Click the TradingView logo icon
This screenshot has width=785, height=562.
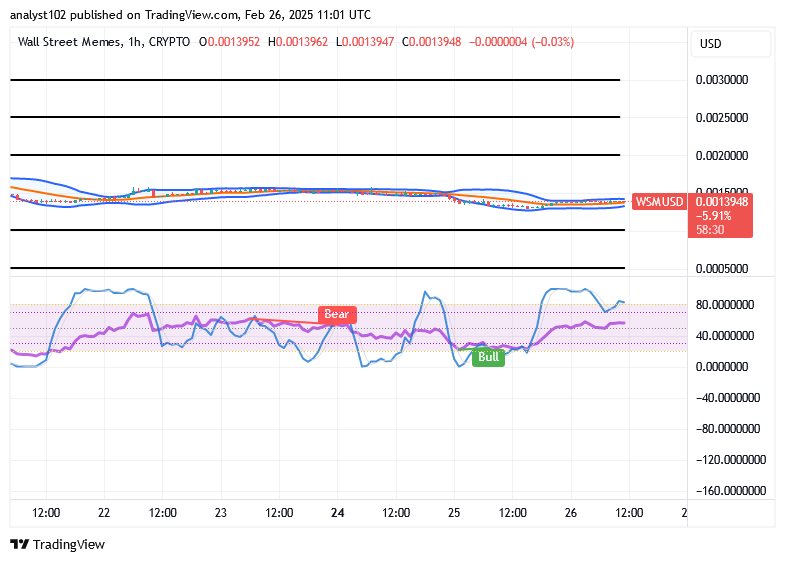pos(20,544)
